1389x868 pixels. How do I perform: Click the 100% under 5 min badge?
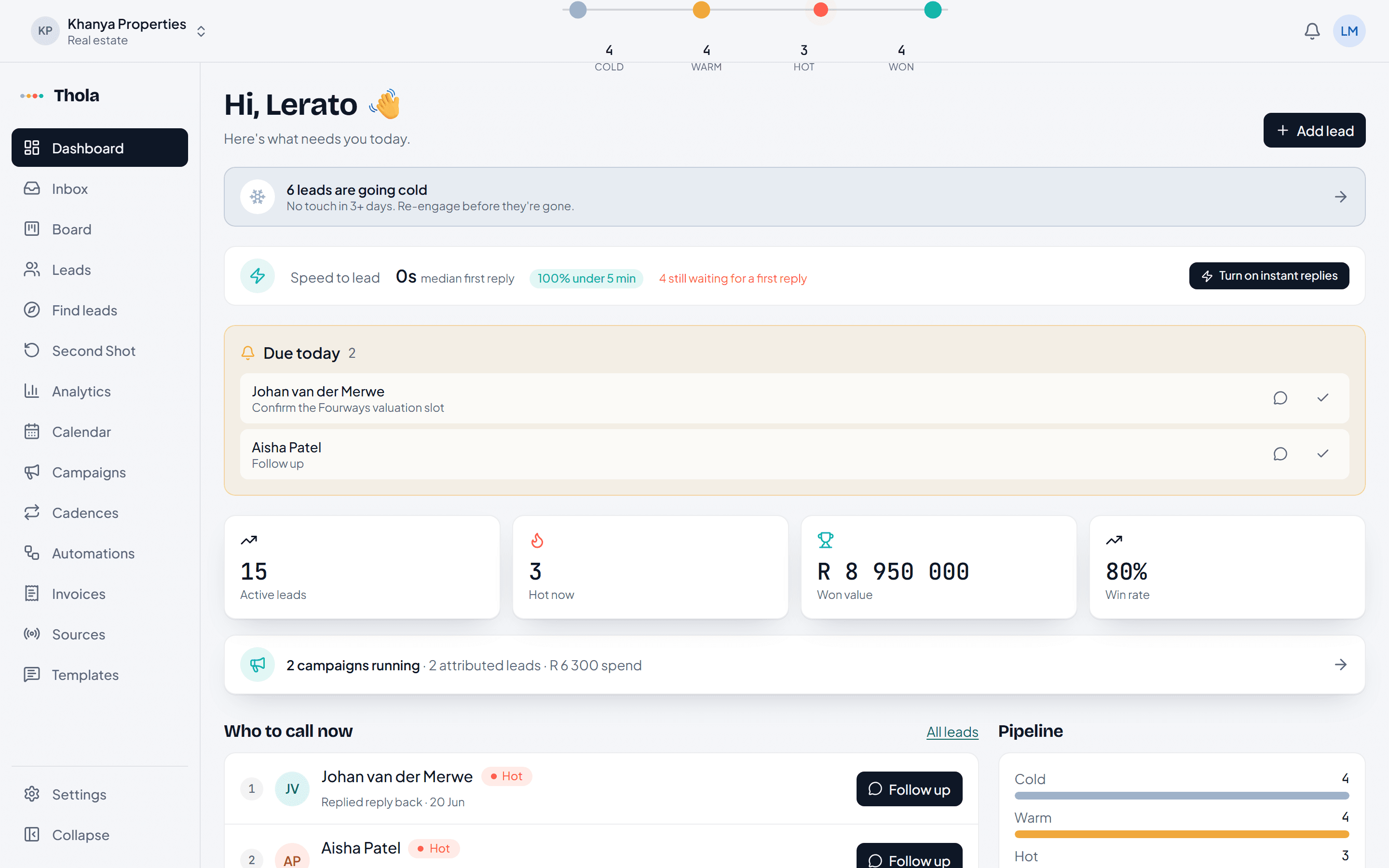tap(586, 278)
